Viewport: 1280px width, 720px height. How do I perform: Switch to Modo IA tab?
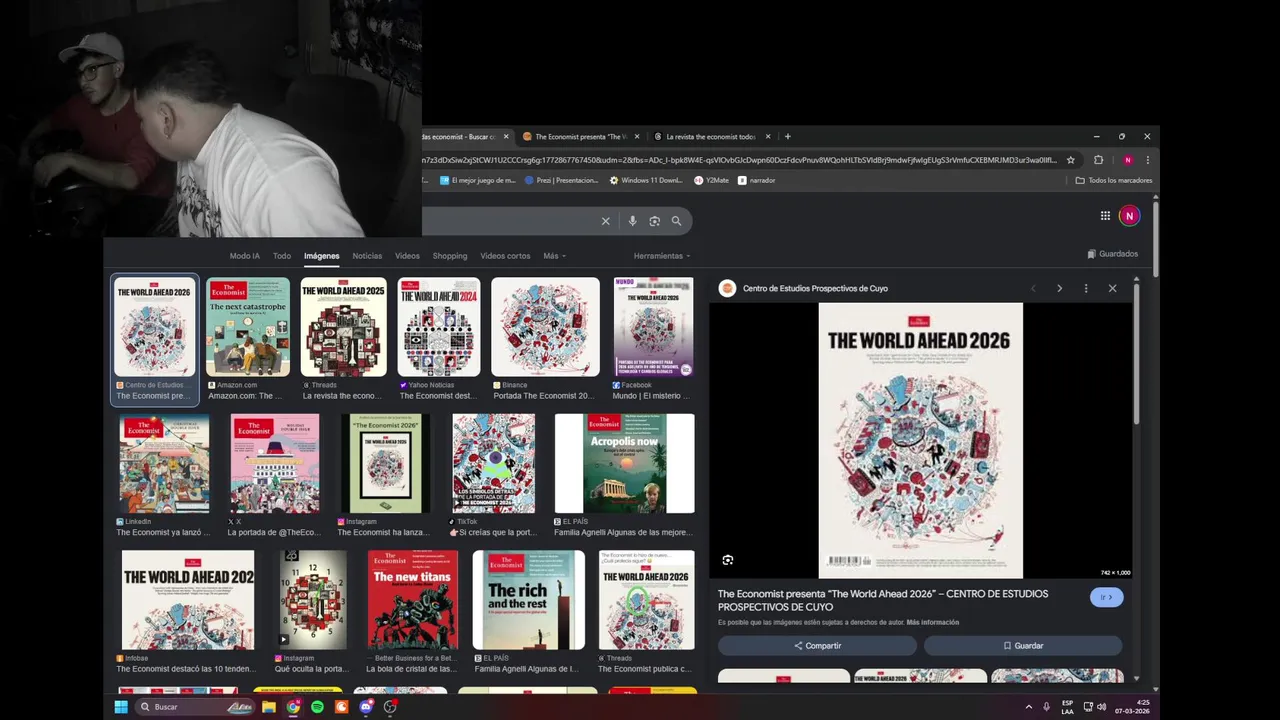[x=244, y=256]
